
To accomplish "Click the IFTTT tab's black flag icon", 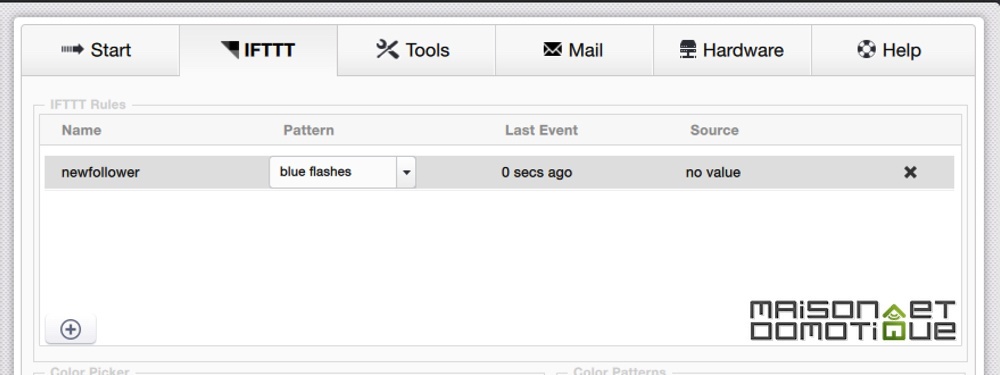I will click(x=230, y=49).
